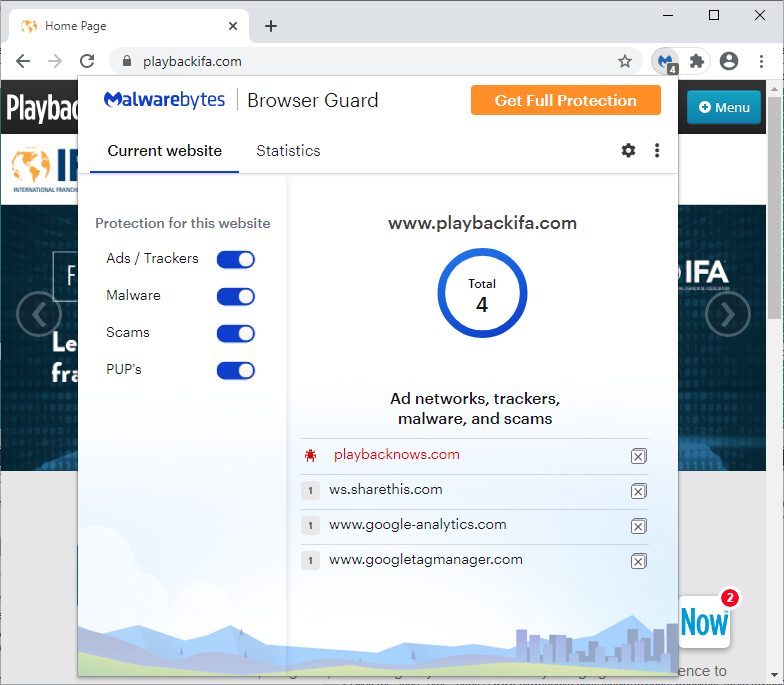Image resolution: width=784 pixels, height=685 pixels.
Task: Click the www.playbackifa.com heading
Action: [x=482, y=223]
